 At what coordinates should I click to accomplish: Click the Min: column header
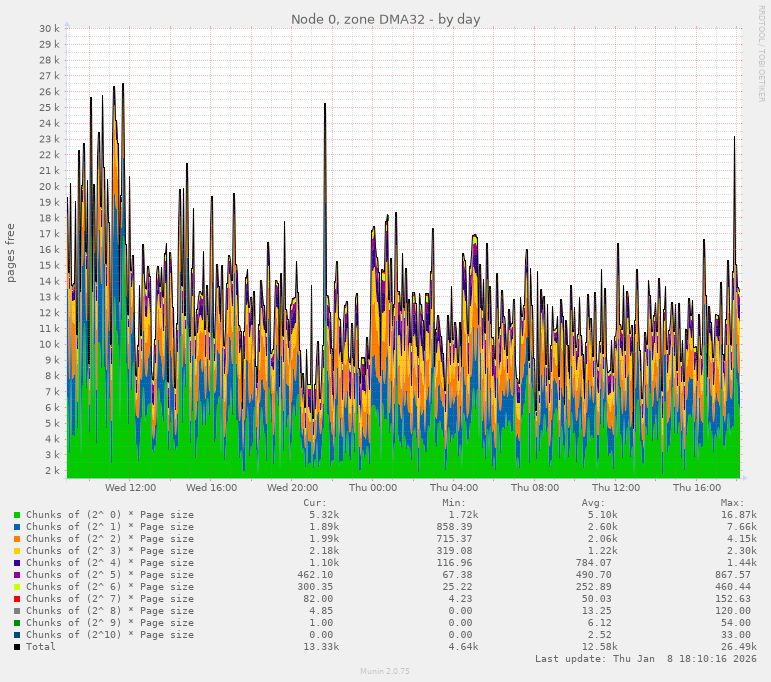(454, 503)
